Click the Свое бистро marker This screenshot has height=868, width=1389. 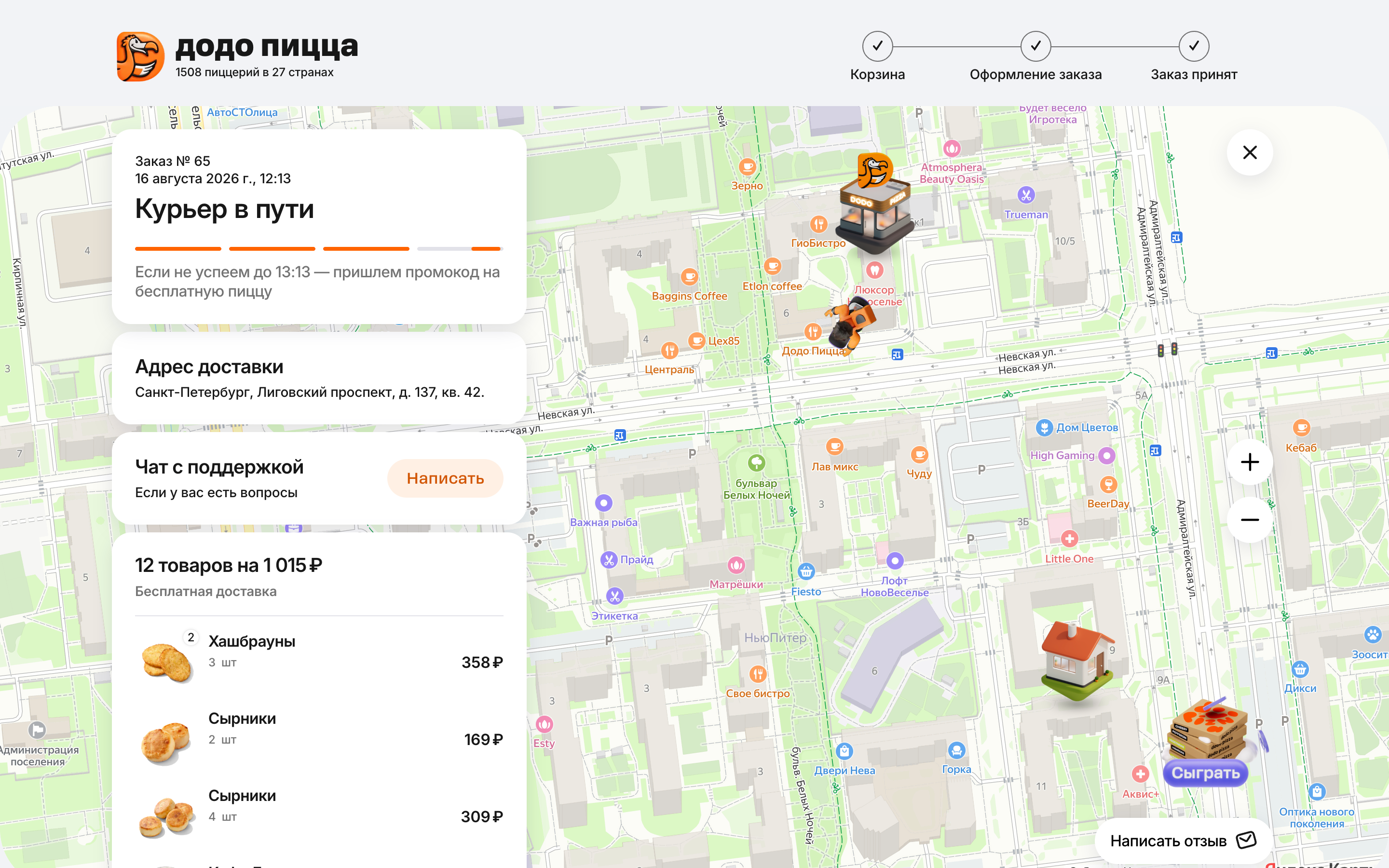click(758, 673)
